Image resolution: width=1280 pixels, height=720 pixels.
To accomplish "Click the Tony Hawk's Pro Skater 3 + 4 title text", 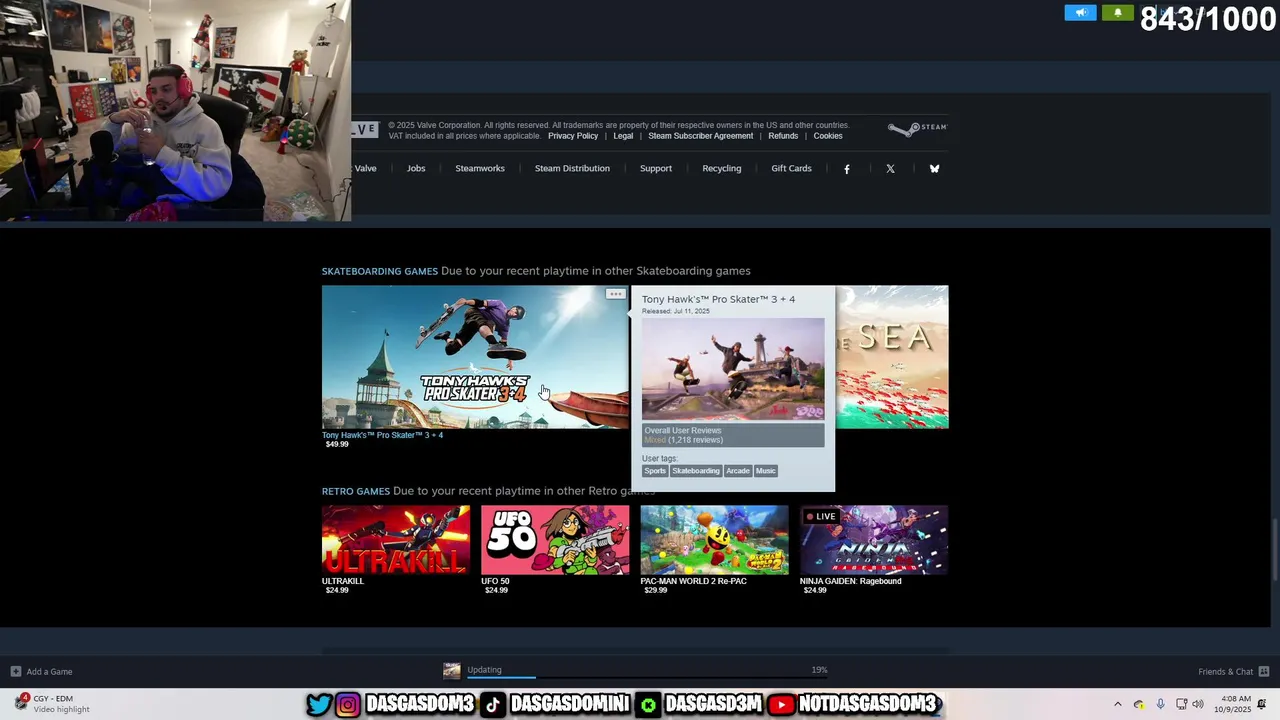I will (382, 435).
